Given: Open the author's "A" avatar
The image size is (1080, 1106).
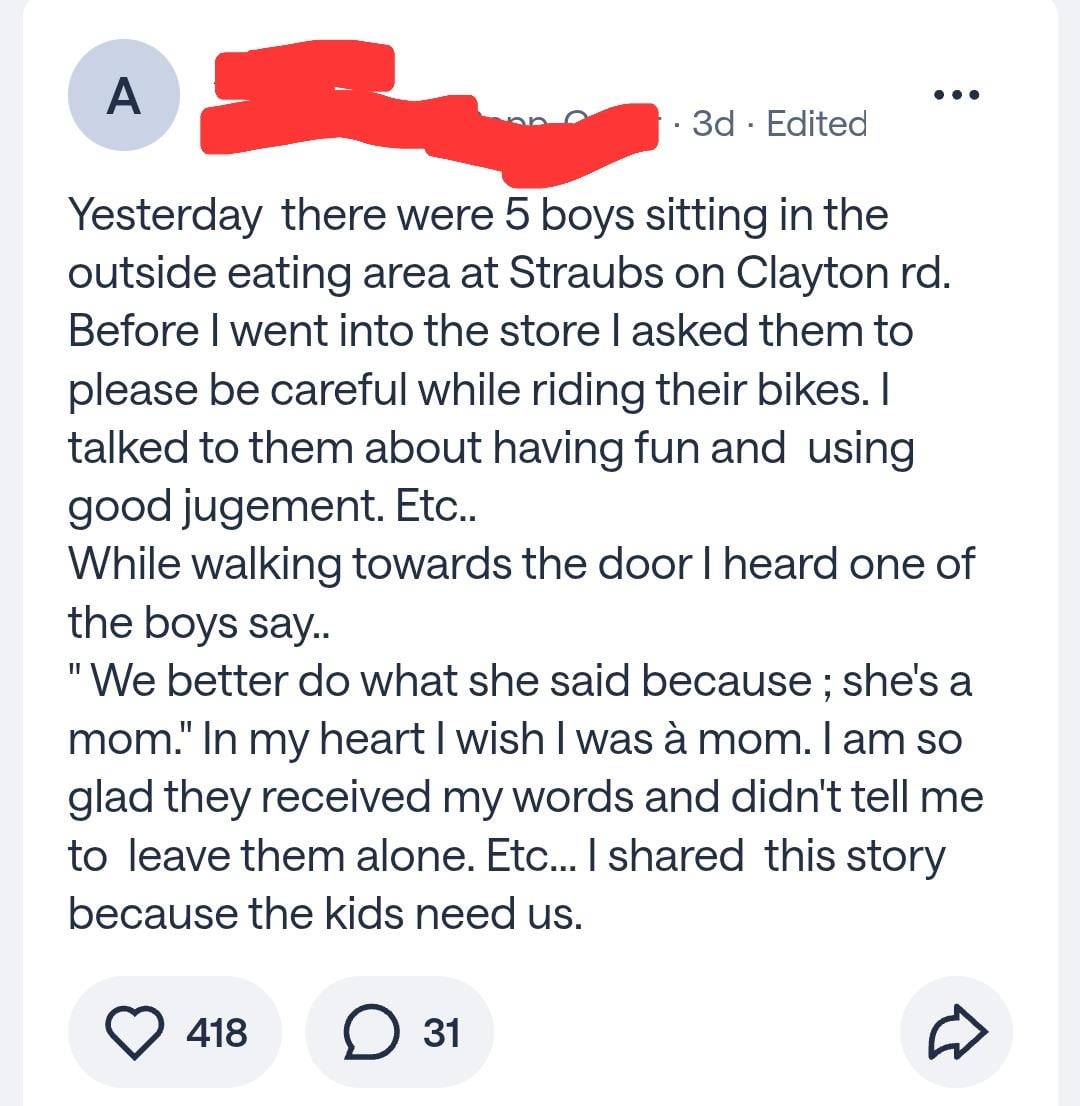Looking at the screenshot, I should pyautogui.click(x=124, y=96).
